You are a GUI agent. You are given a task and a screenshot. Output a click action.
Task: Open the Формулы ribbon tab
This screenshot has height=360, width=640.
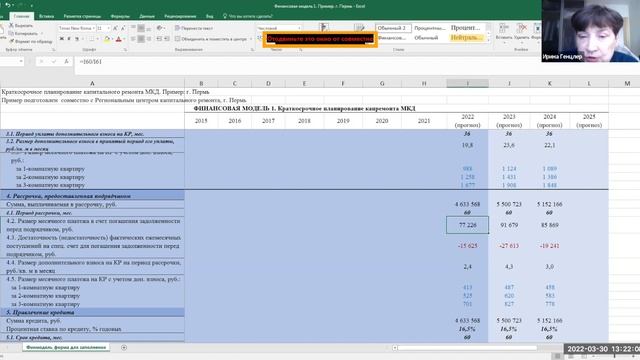point(120,16)
